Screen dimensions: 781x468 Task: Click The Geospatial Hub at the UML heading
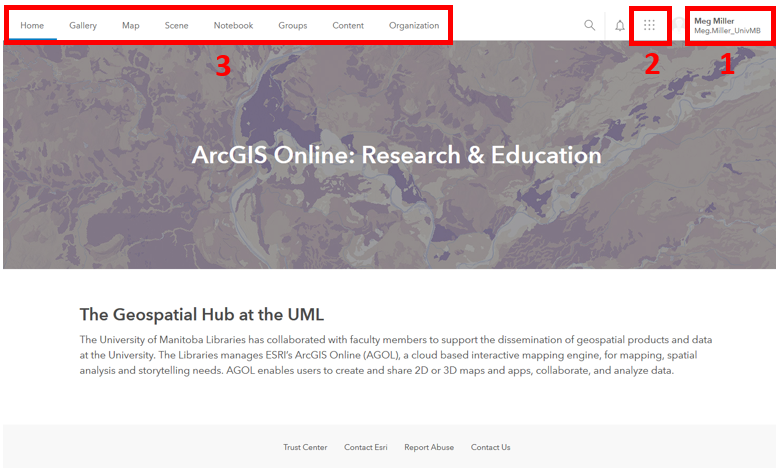pos(202,315)
